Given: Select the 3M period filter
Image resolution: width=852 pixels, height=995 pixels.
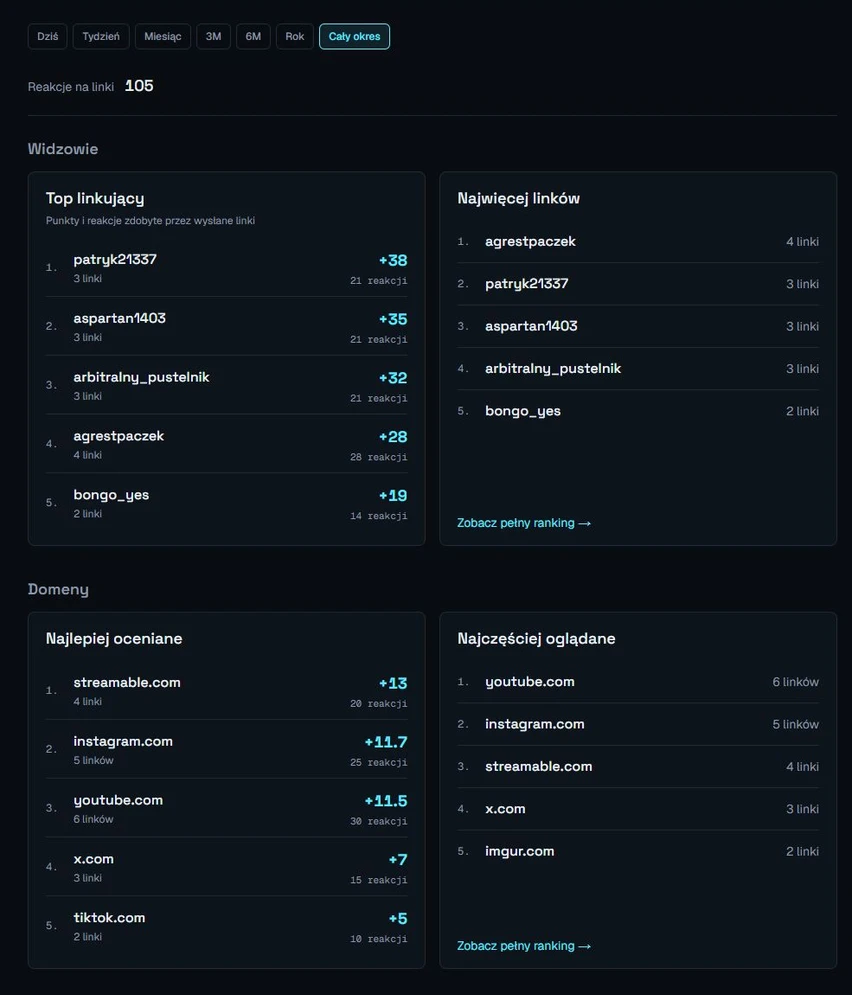Looking at the screenshot, I should (x=213, y=36).
